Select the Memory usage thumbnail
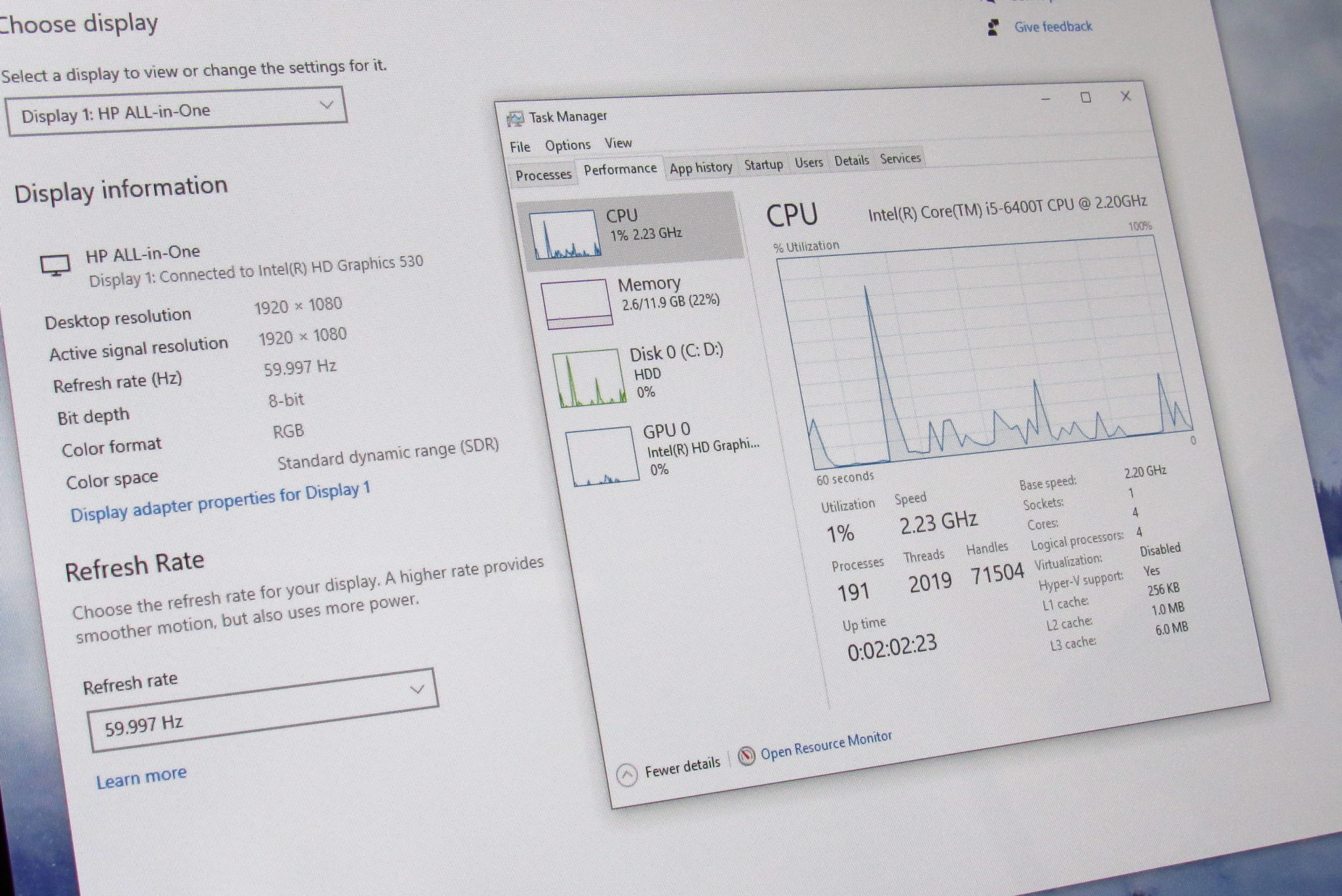The height and width of the screenshot is (896, 1342). tap(577, 303)
